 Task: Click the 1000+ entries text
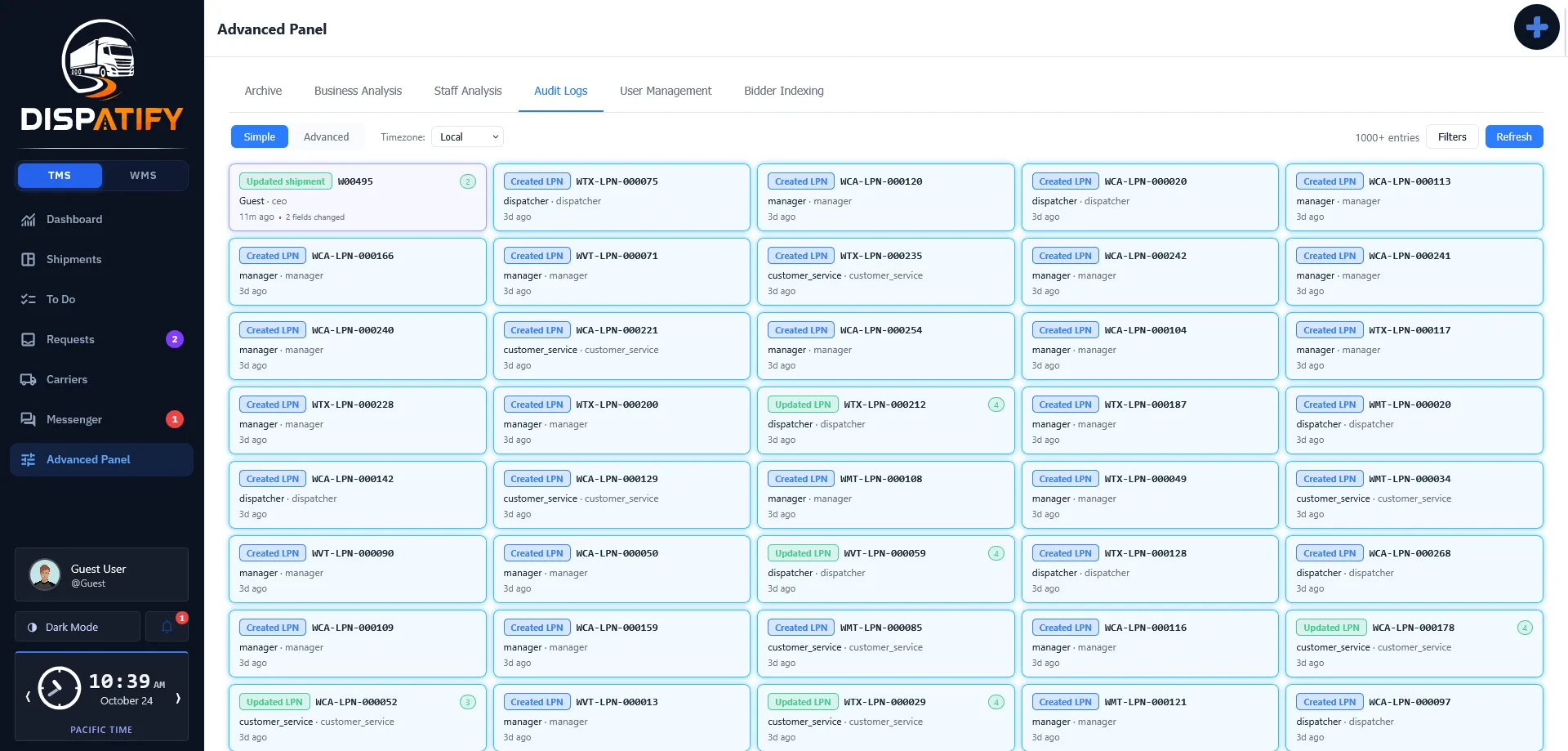click(x=1387, y=137)
